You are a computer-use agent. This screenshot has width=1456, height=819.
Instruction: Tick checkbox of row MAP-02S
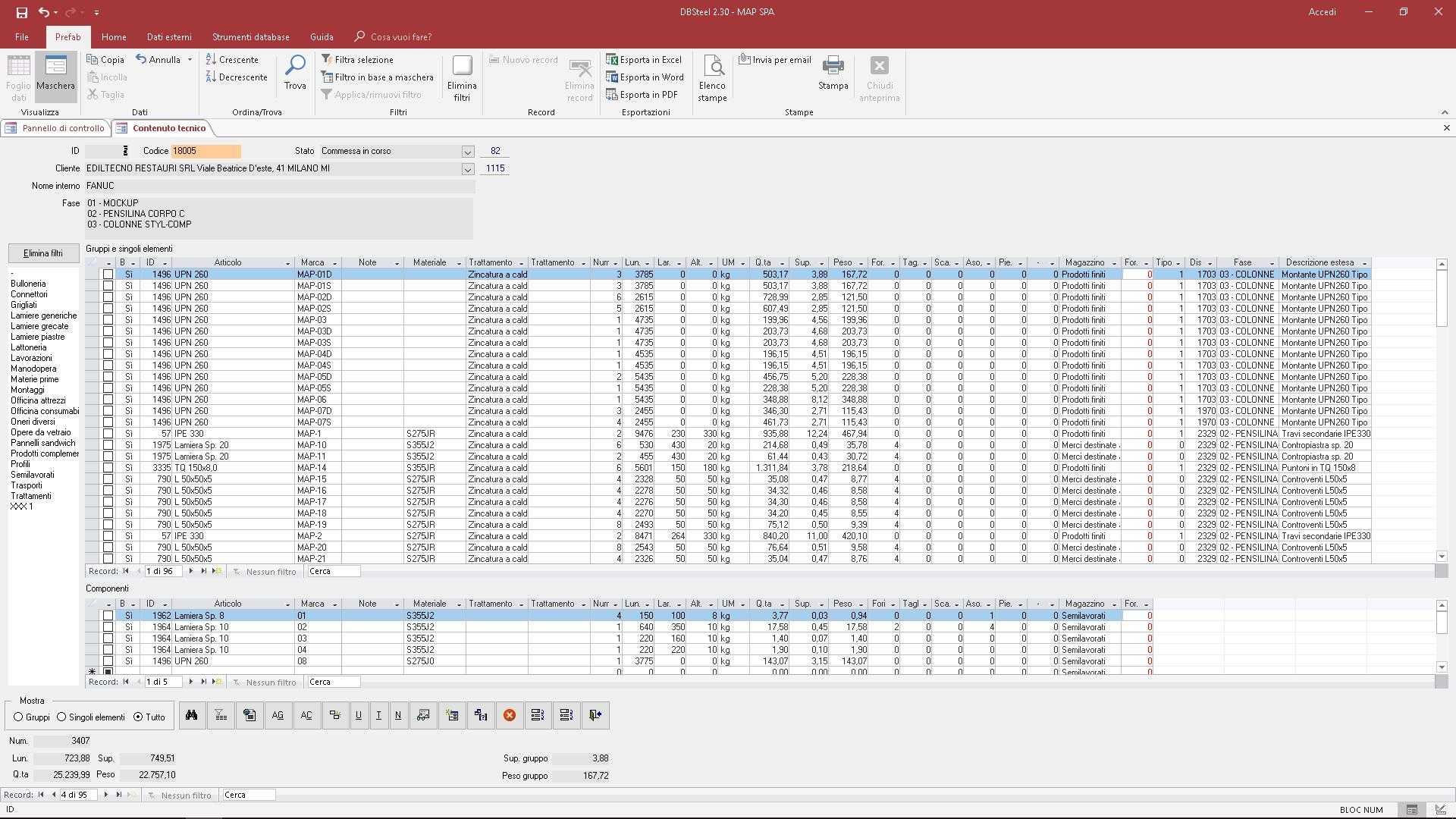tap(108, 309)
